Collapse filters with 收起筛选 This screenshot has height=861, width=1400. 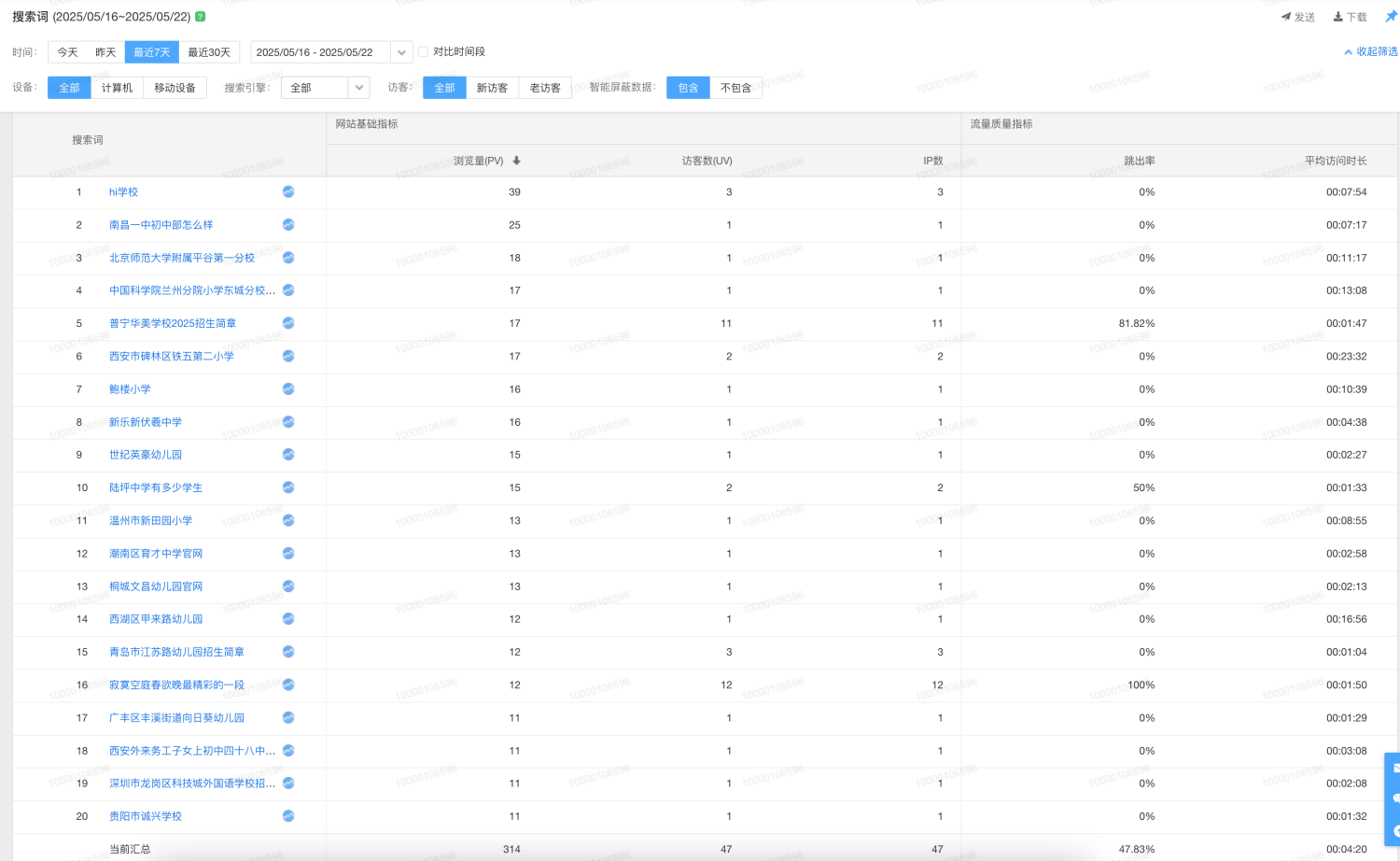pyautogui.click(x=1371, y=51)
